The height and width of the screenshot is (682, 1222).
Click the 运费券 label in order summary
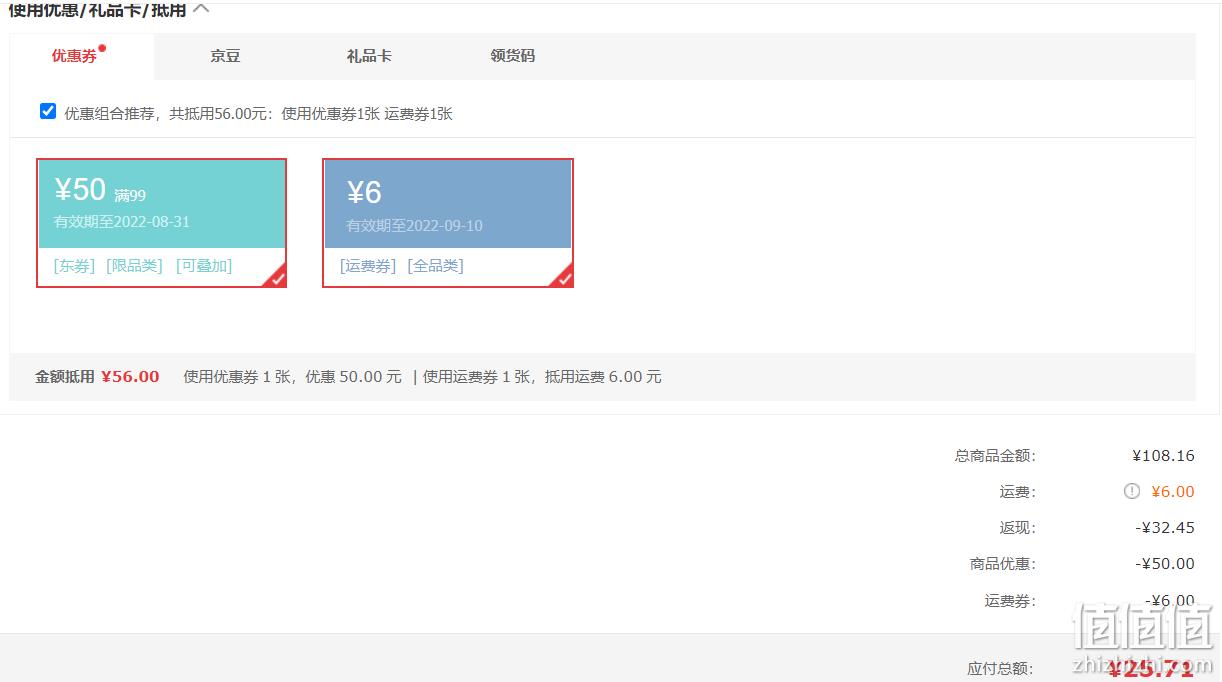pos(1010,601)
